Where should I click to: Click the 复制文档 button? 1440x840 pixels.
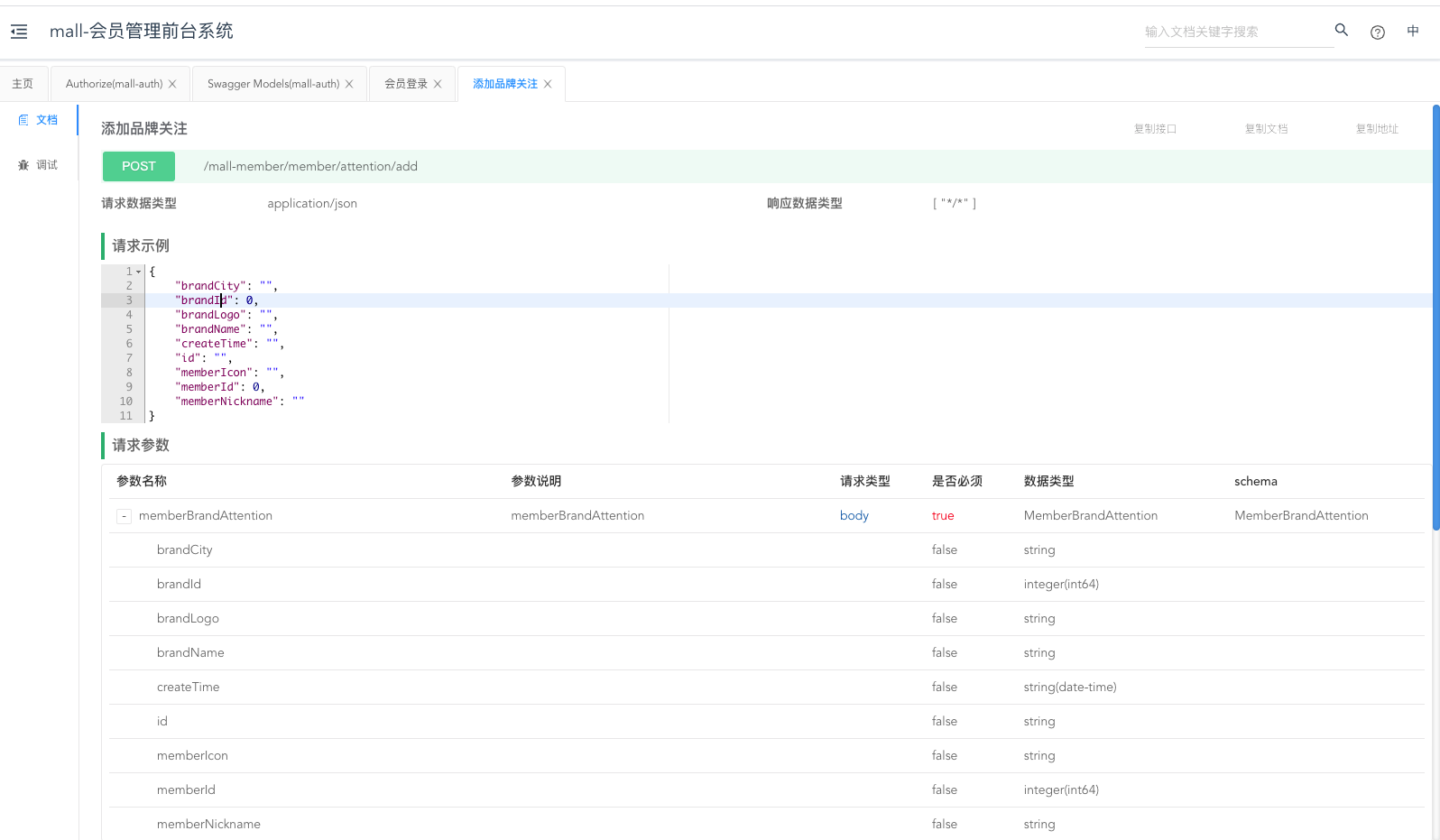click(1267, 129)
